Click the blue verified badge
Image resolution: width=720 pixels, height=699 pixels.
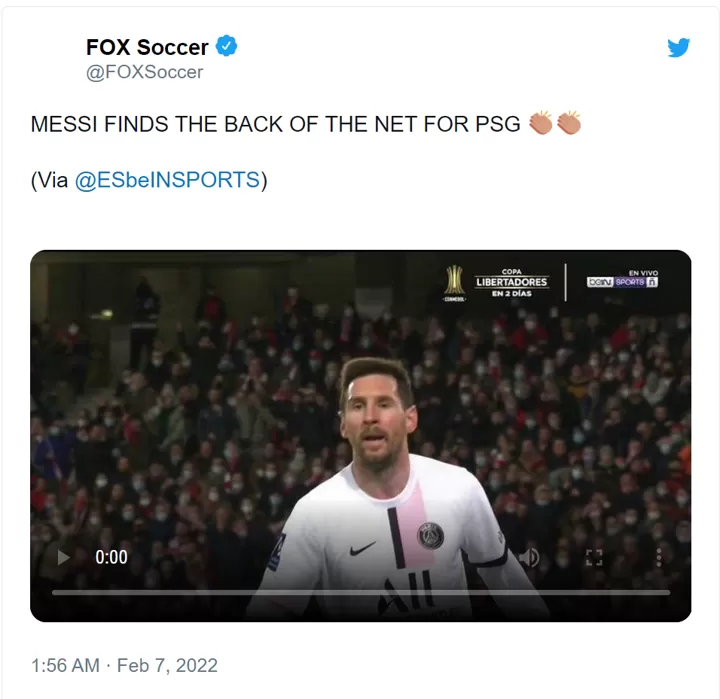pyautogui.click(x=227, y=46)
